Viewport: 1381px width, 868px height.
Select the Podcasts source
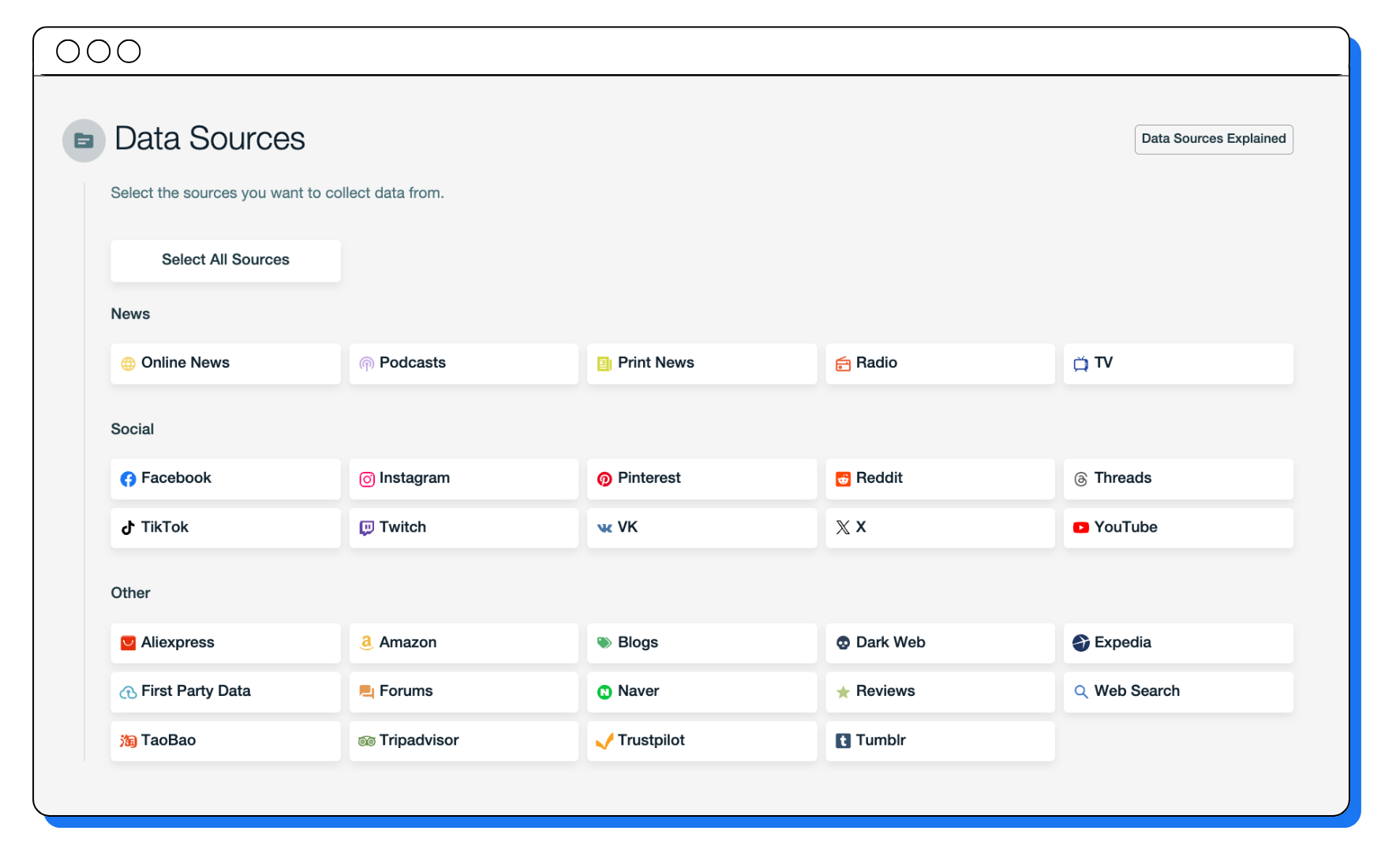coord(463,363)
